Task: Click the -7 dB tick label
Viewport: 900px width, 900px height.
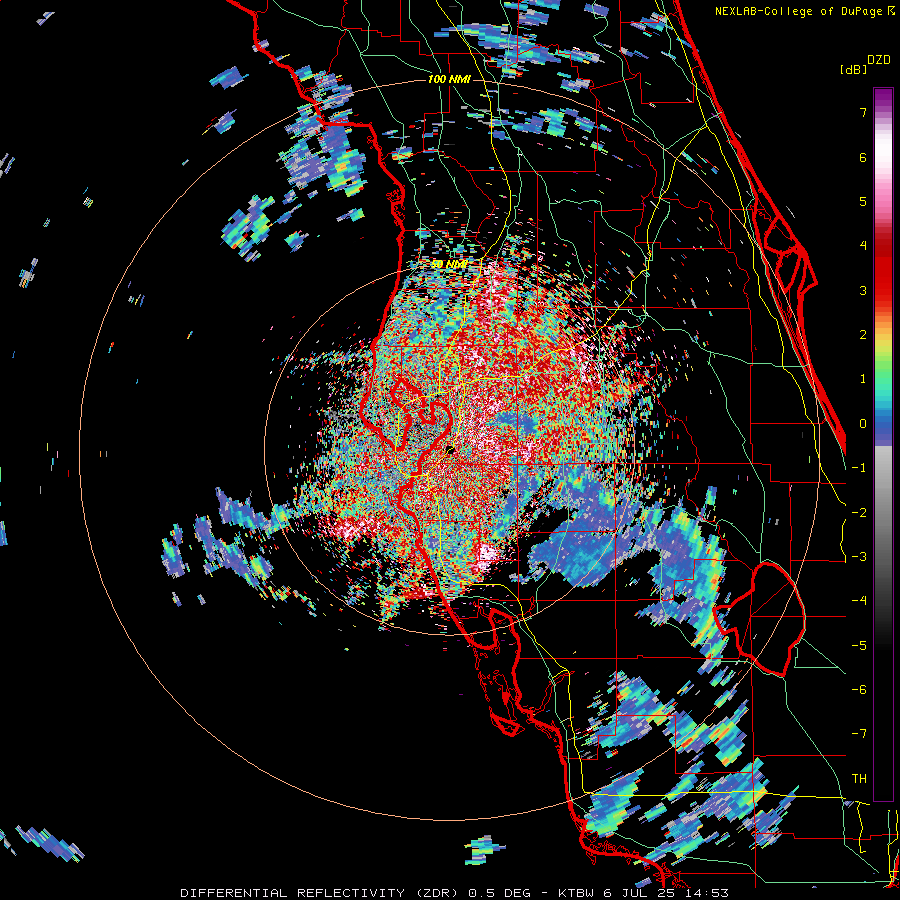Action: [x=859, y=734]
